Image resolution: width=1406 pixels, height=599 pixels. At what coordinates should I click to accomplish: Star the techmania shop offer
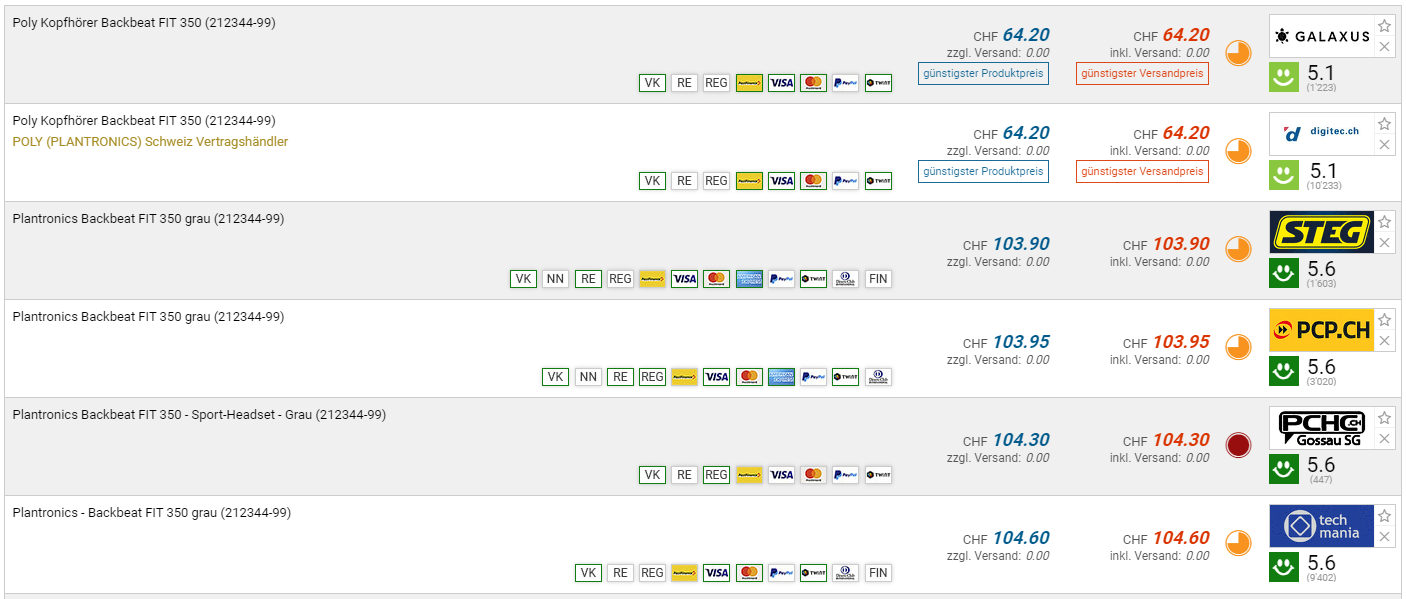point(1384,516)
